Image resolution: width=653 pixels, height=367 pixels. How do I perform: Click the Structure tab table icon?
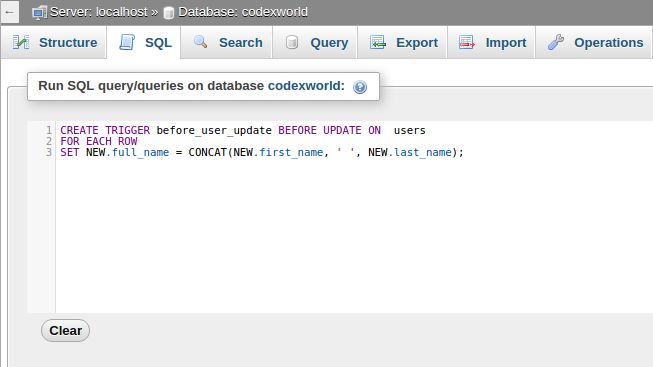pos(21,42)
